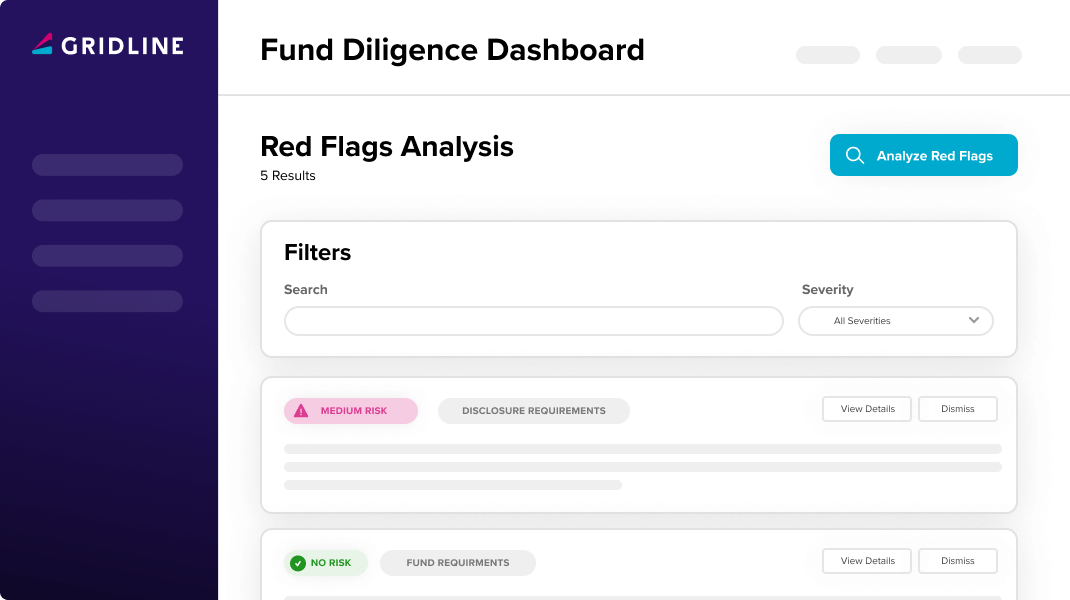
Task: View Details of the Medium Risk flag
Action: [x=867, y=409]
